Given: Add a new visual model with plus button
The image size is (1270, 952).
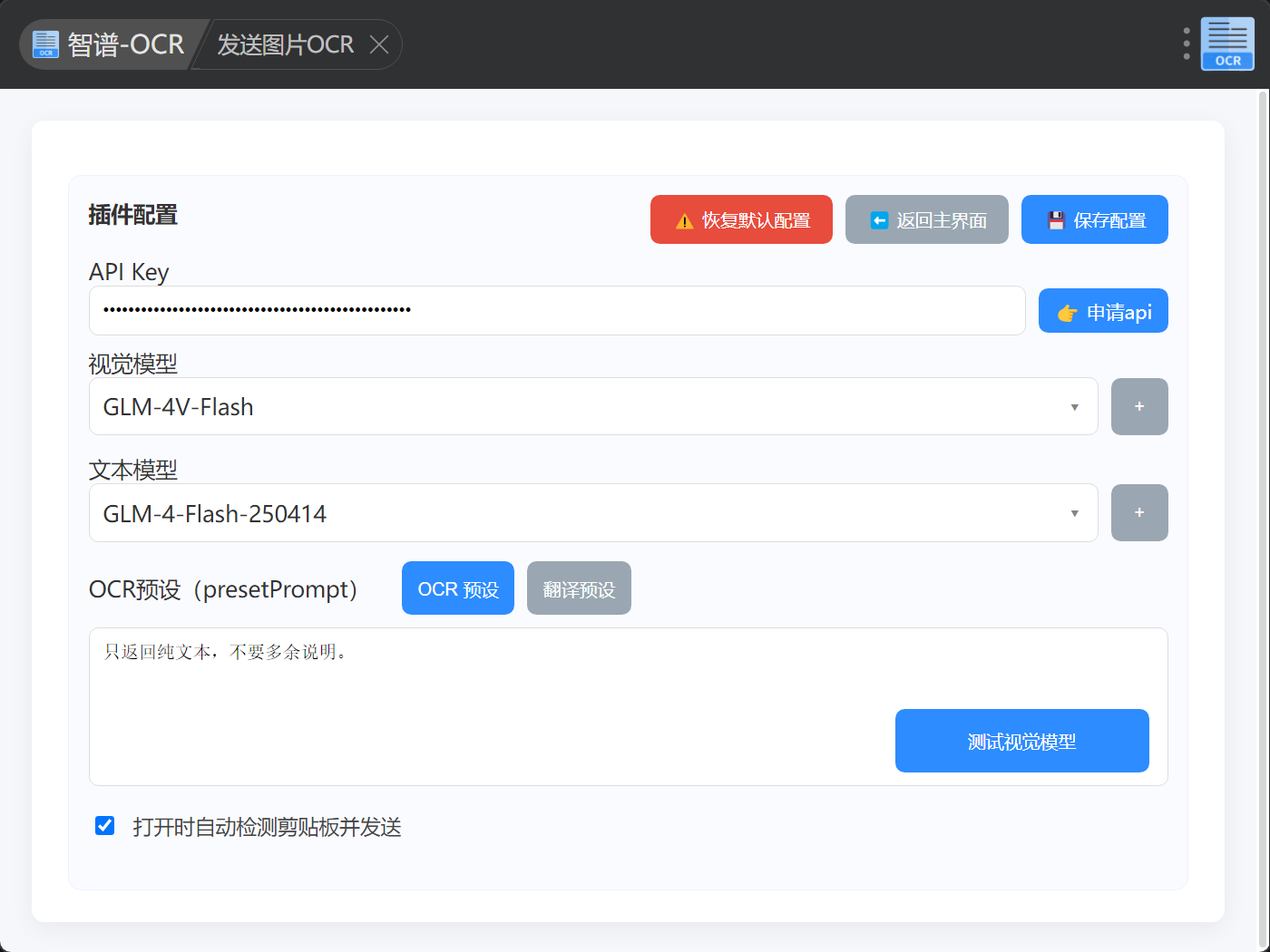Looking at the screenshot, I should tap(1138, 406).
